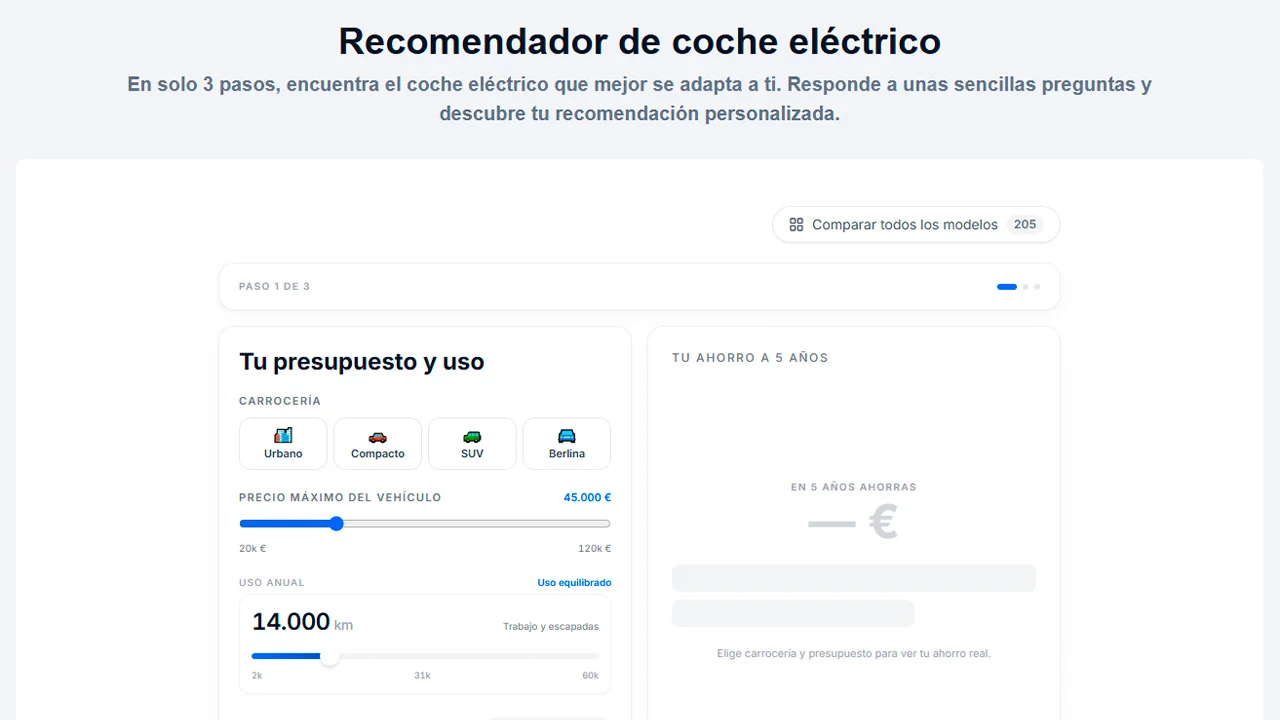This screenshot has width=1280, height=720.
Task: Click the USO ANUAL label
Action: click(x=272, y=583)
